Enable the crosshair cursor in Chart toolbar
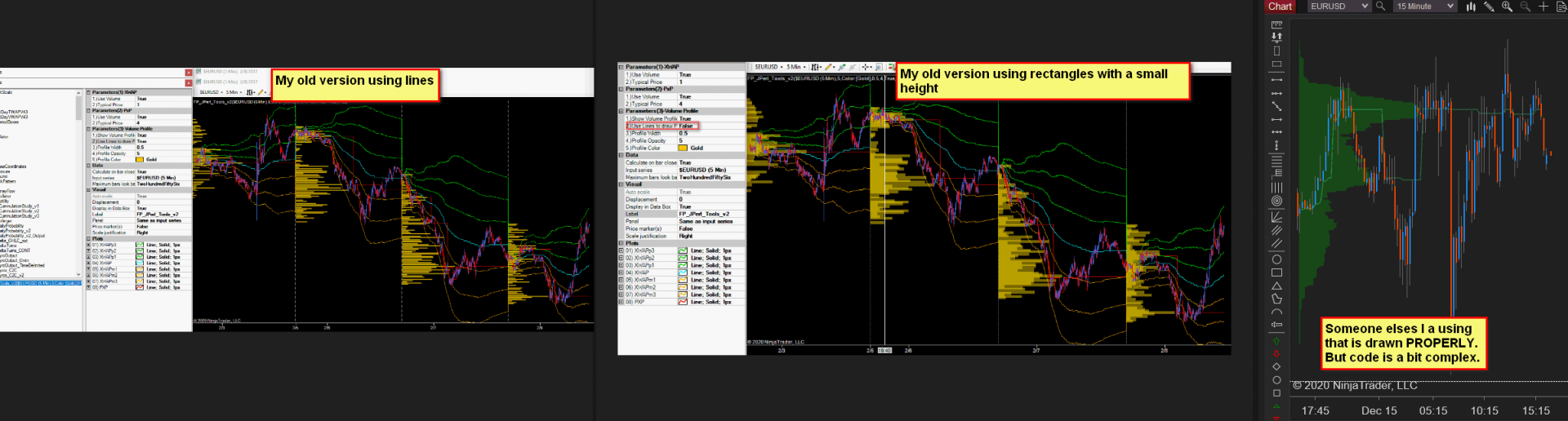 coord(1543,6)
